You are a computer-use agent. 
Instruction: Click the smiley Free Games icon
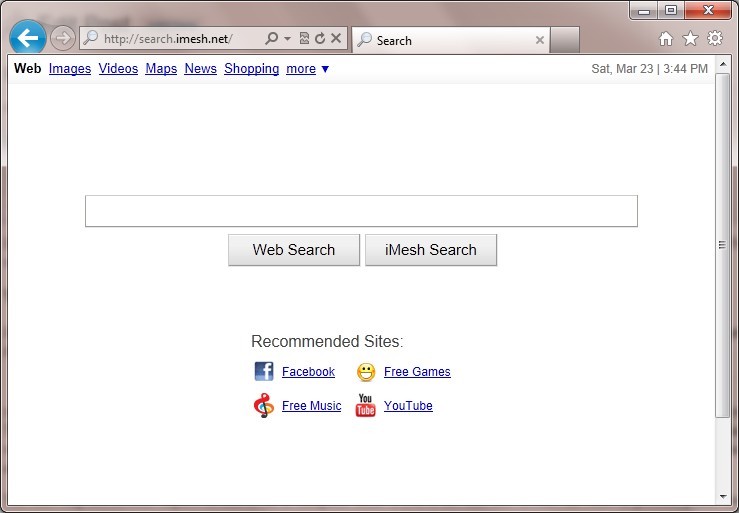pyautogui.click(x=366, y=372)
